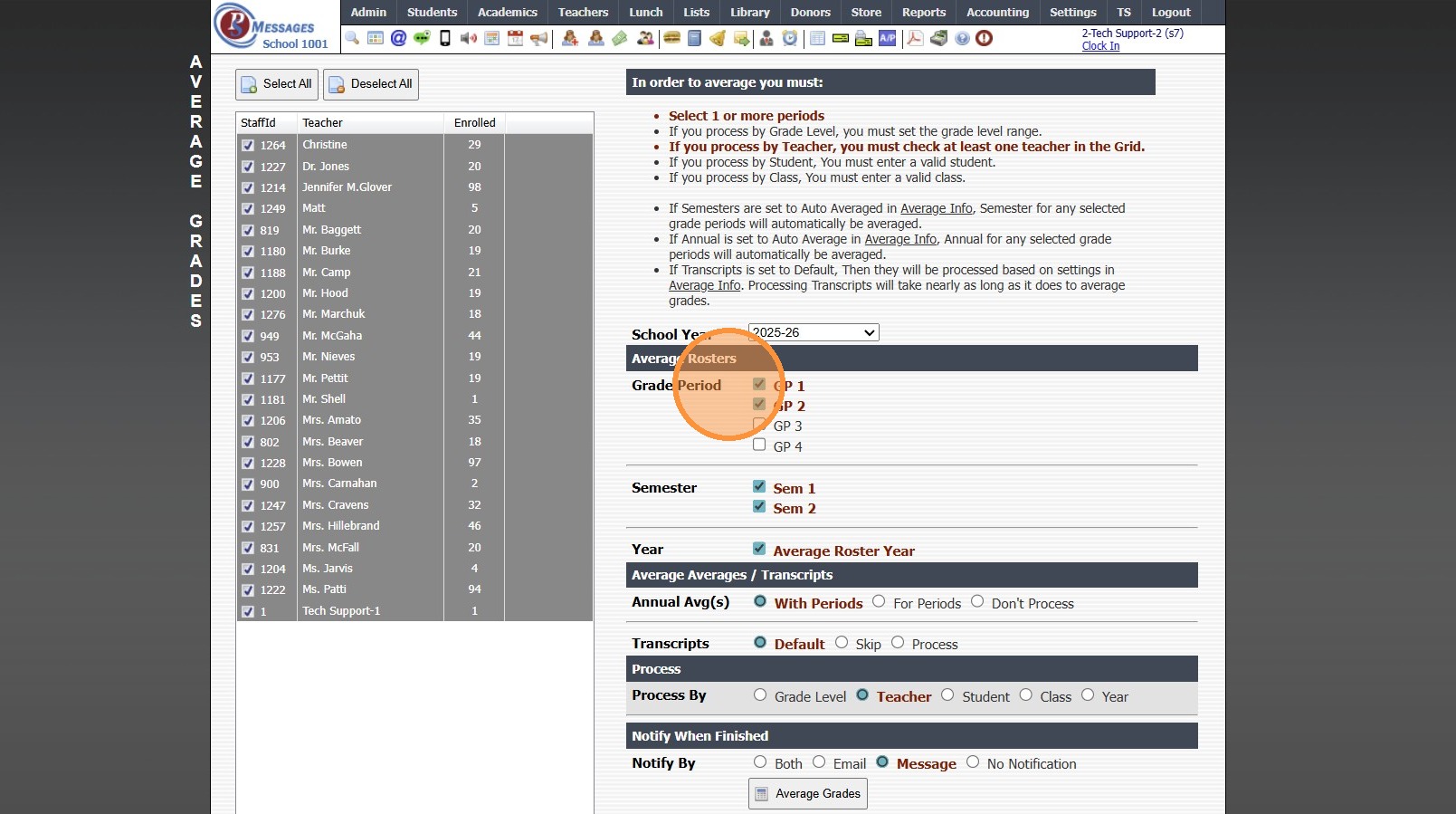
Task: Open the Accounting menu
Action: [x=997, y=12]
